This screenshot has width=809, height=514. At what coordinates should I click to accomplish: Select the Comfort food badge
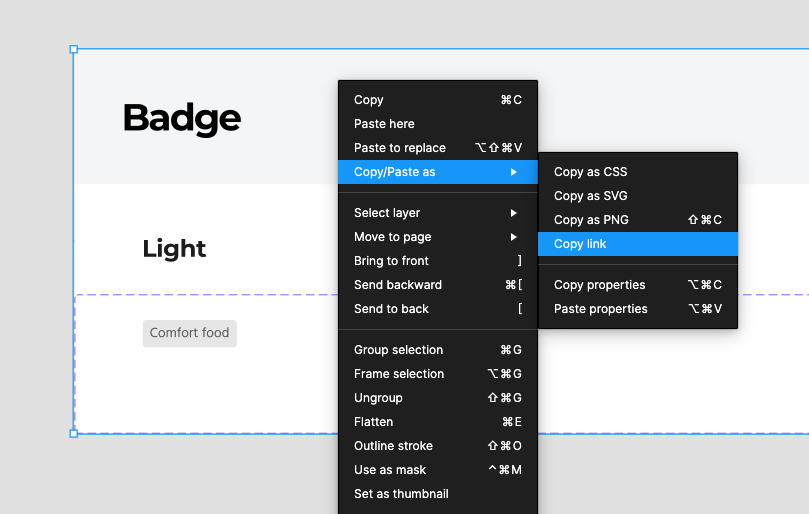189,333
